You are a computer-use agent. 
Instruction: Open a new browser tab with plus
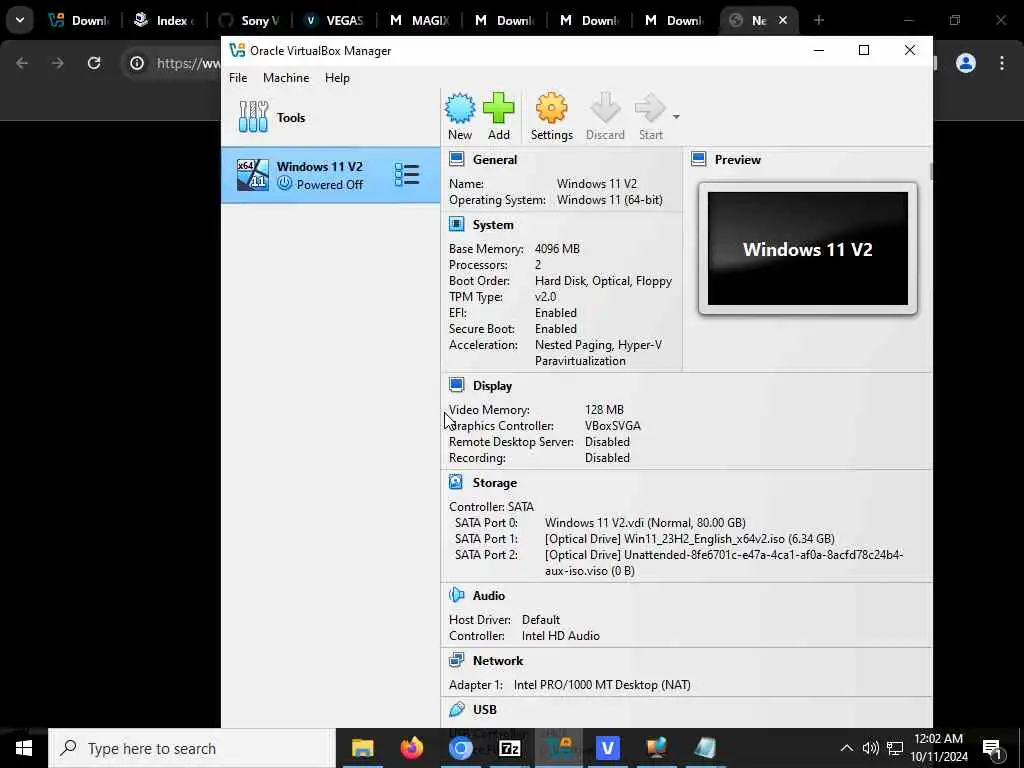click(x=818, y=20)
